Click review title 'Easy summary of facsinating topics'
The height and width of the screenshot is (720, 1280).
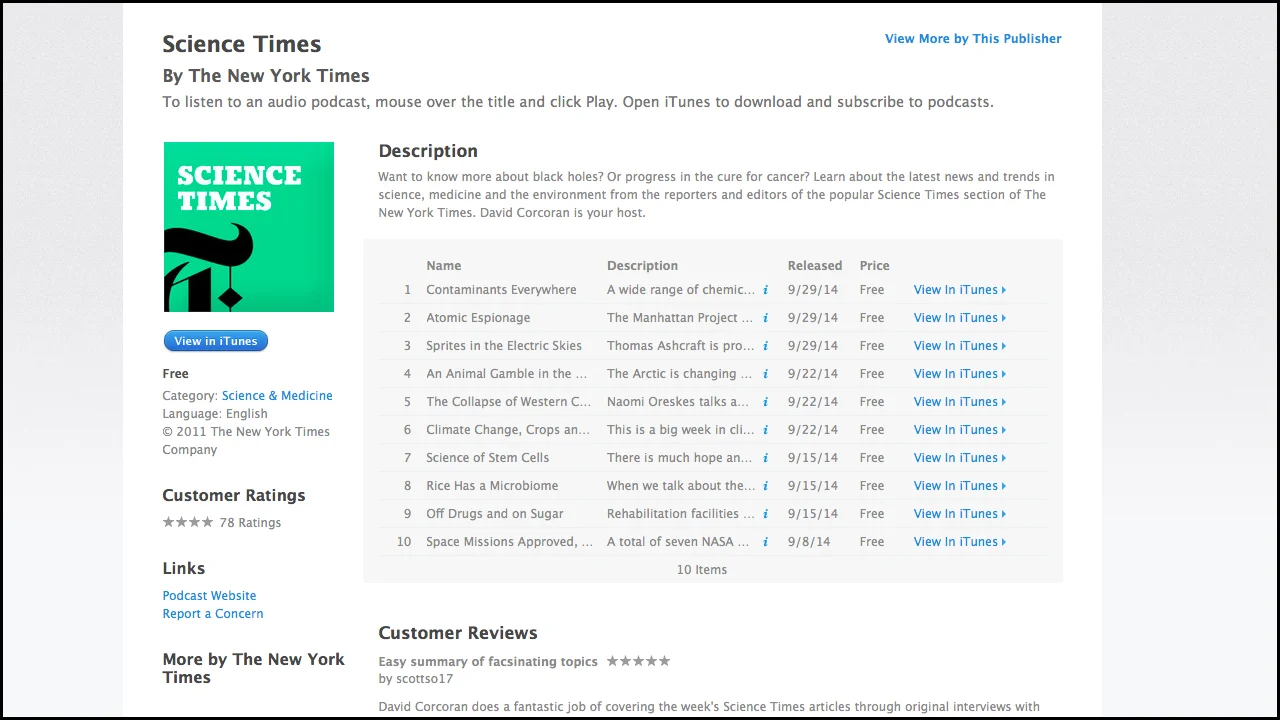pos(488,662)
